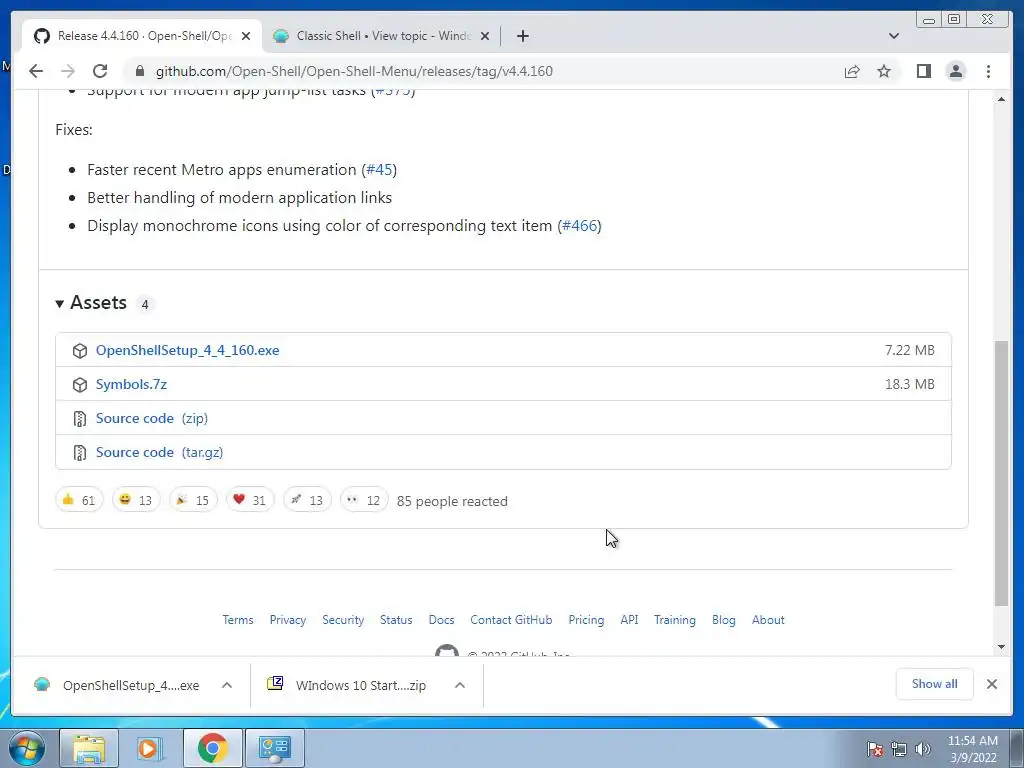Reload the GitHub release page
Viewport: 1024px width, 768px height.
pos(100,71)
